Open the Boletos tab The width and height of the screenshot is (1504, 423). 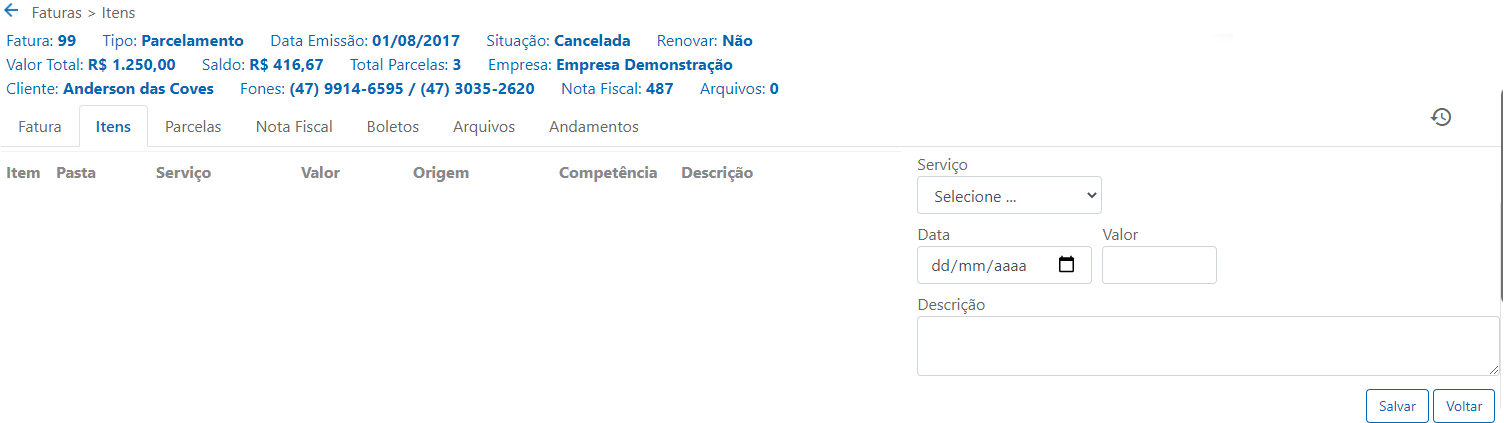click(x=393, y=127)
